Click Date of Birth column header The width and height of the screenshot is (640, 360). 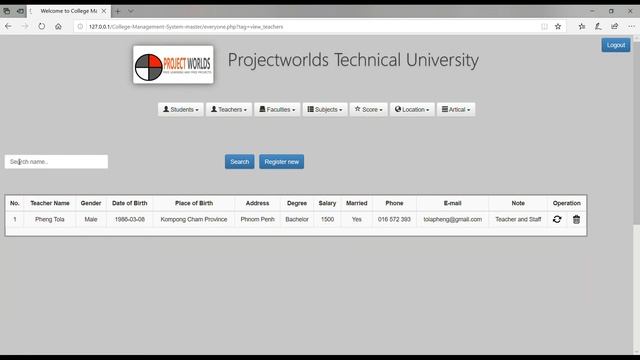pyautogui.click(x=129, y=203)
